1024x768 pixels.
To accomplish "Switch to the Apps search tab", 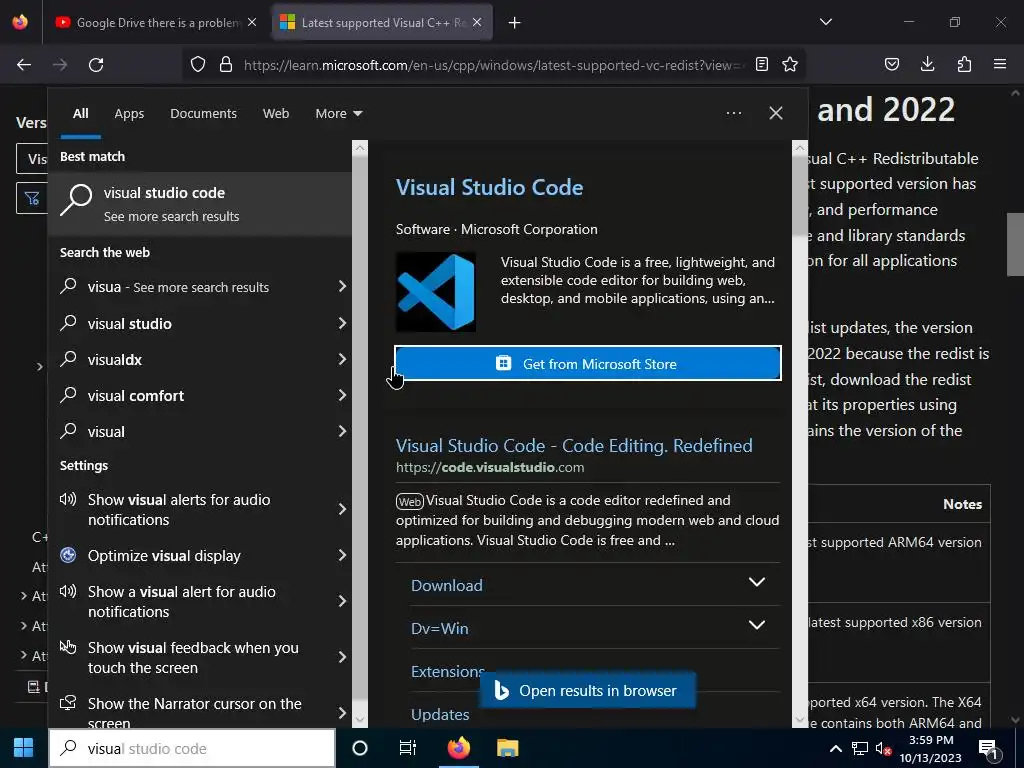I will coord(129,114).
